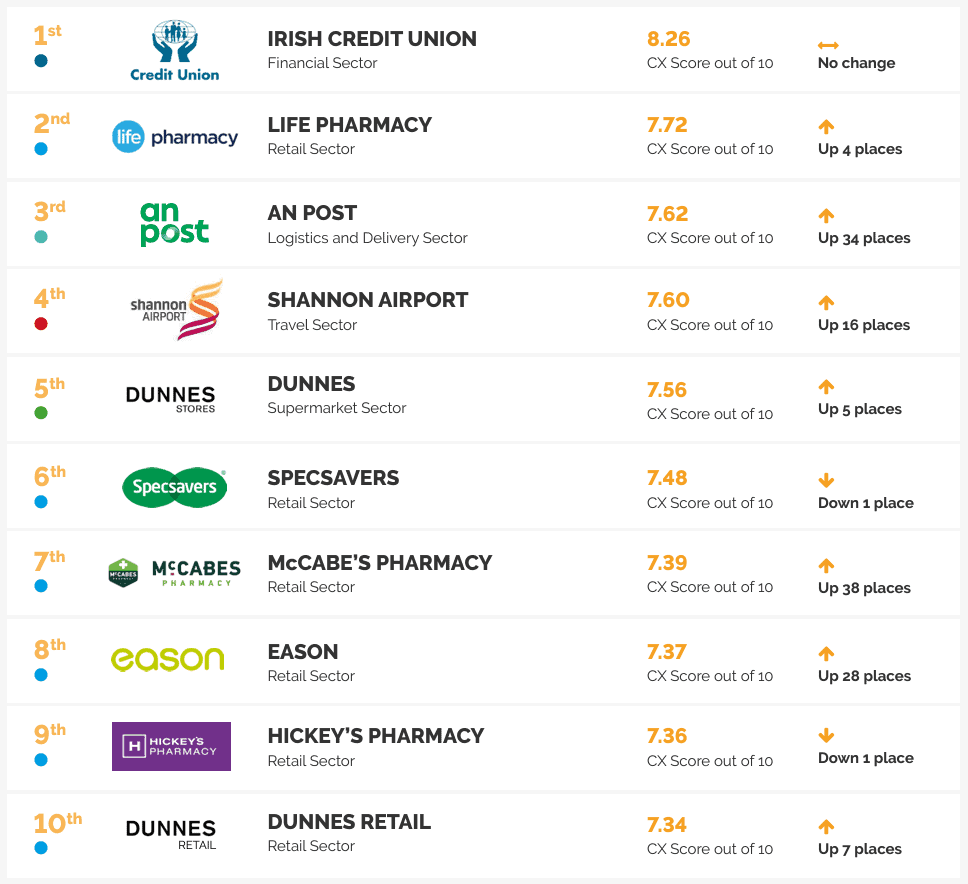Click the Shannon Airport logo

tap(177, 310)
